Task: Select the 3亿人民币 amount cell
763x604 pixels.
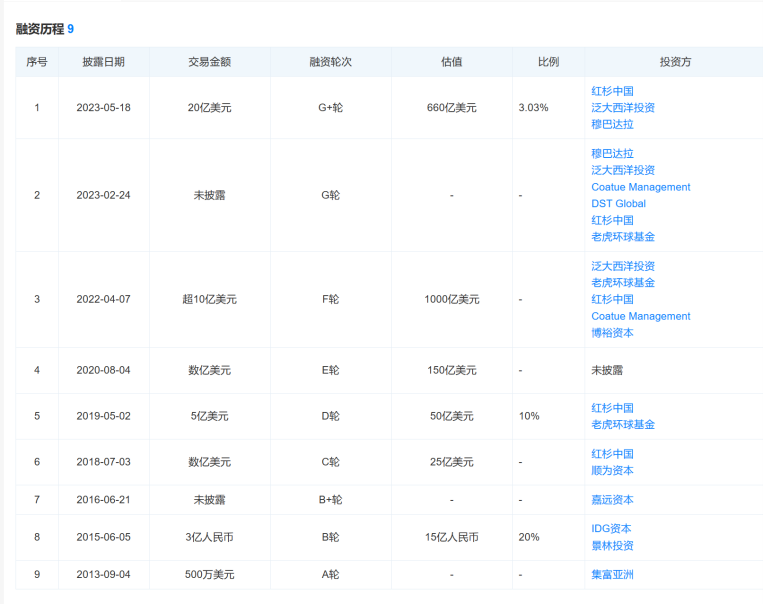Action: [x=210, y=537]
